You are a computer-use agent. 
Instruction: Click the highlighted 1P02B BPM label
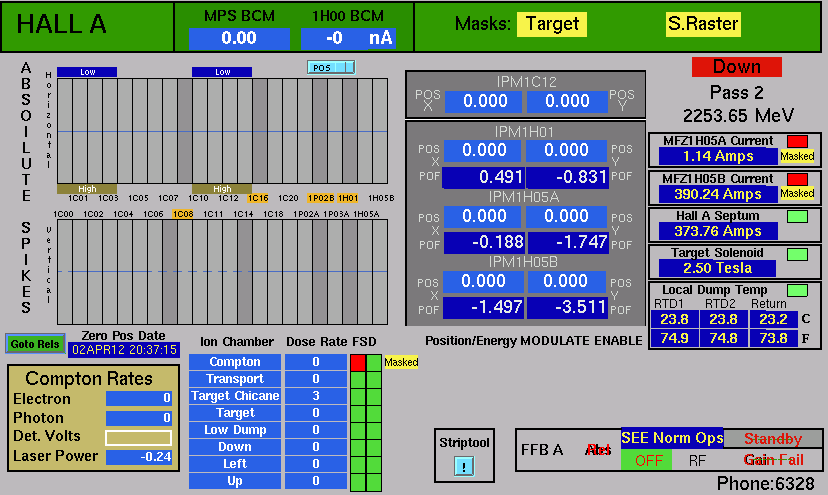point(321,198)
